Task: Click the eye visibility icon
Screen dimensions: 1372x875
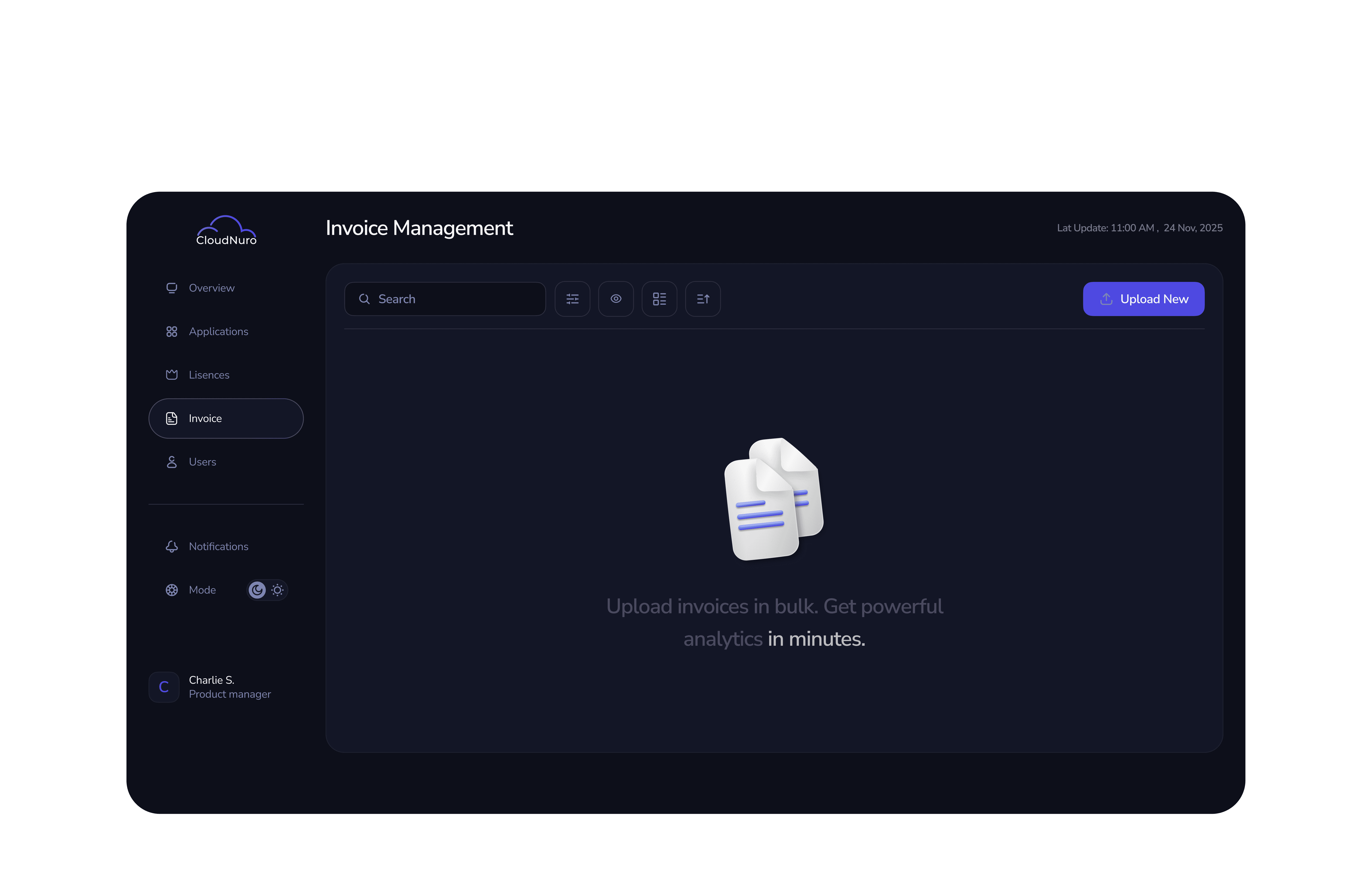Action: [x=616, y=299]
